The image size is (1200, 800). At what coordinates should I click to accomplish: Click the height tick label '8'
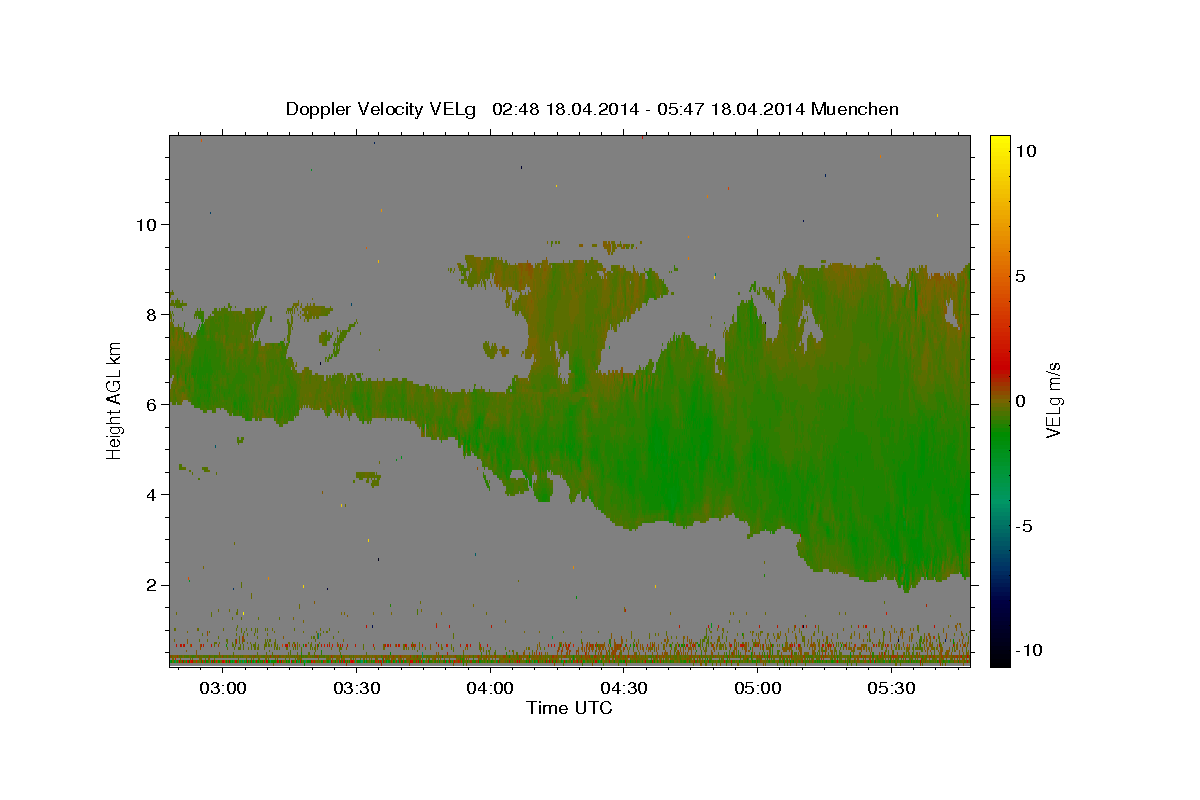[x=152, y=314]
